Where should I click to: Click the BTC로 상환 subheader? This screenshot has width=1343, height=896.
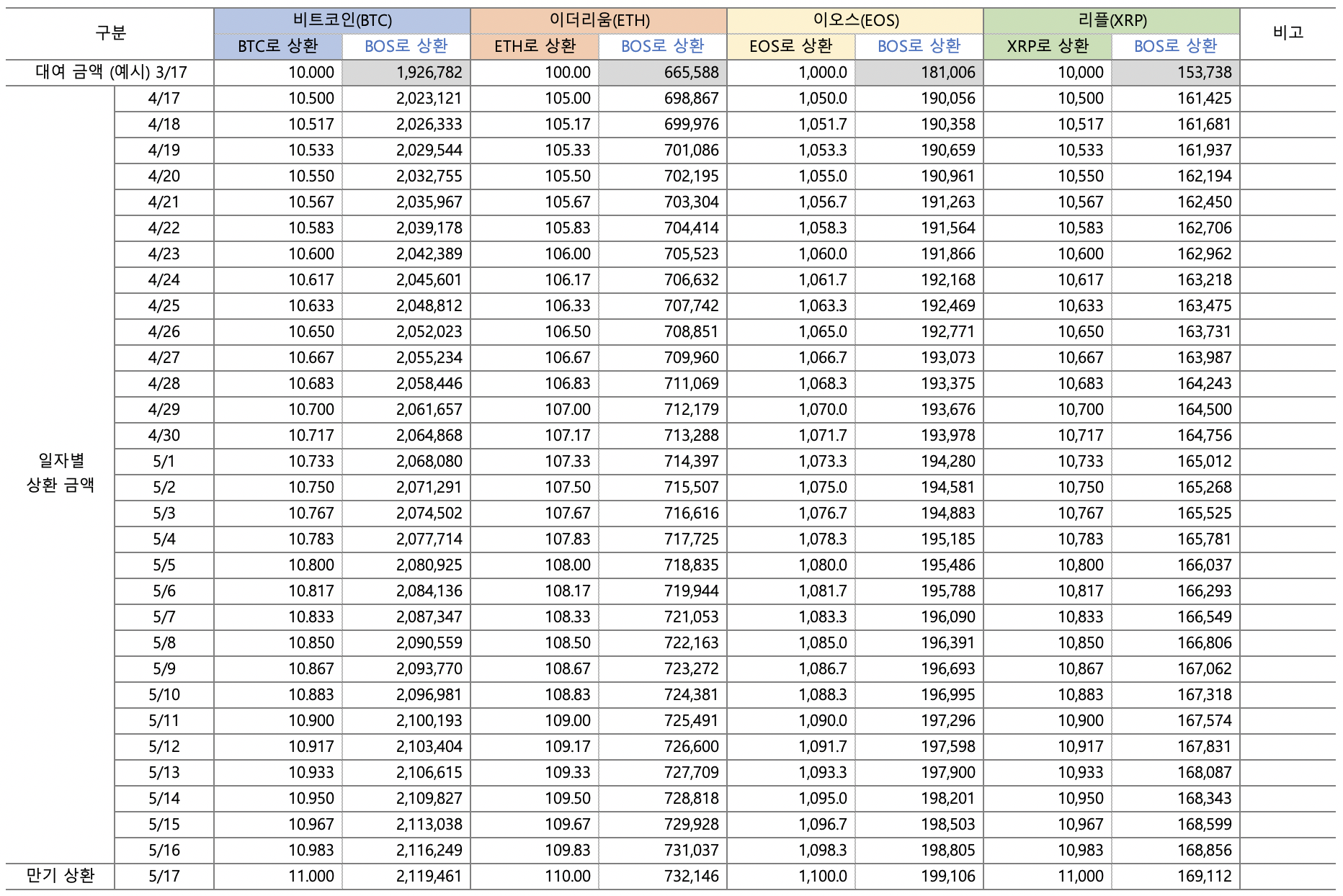[278, 47]
